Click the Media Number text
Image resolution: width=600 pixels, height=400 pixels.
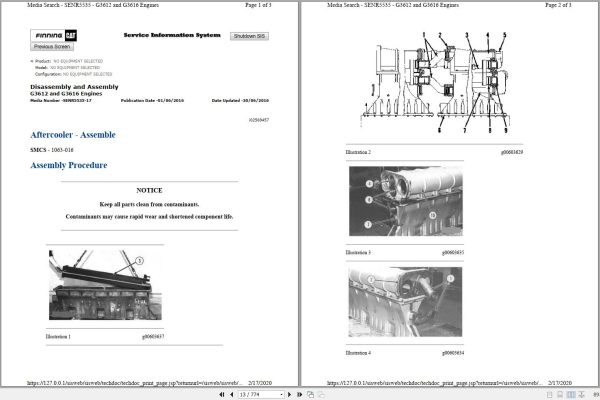tap(61, 101)
